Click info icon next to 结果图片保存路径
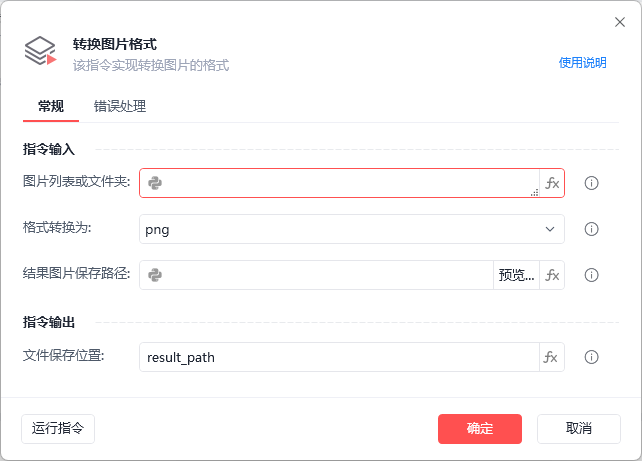The width and height of the screenshot is (642, 461). coord(591,275)
